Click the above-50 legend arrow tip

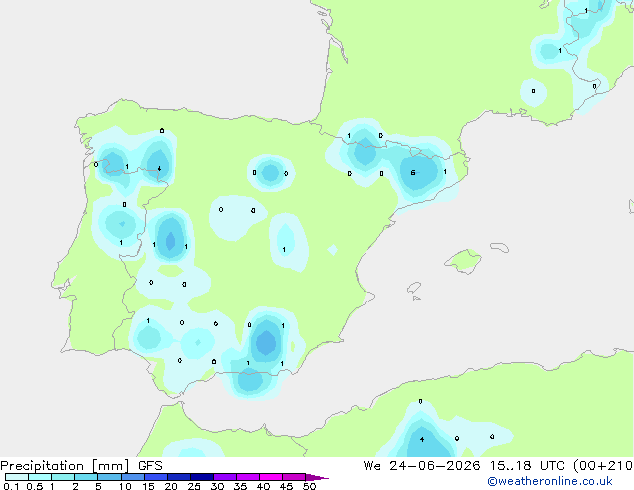point(317,477)
